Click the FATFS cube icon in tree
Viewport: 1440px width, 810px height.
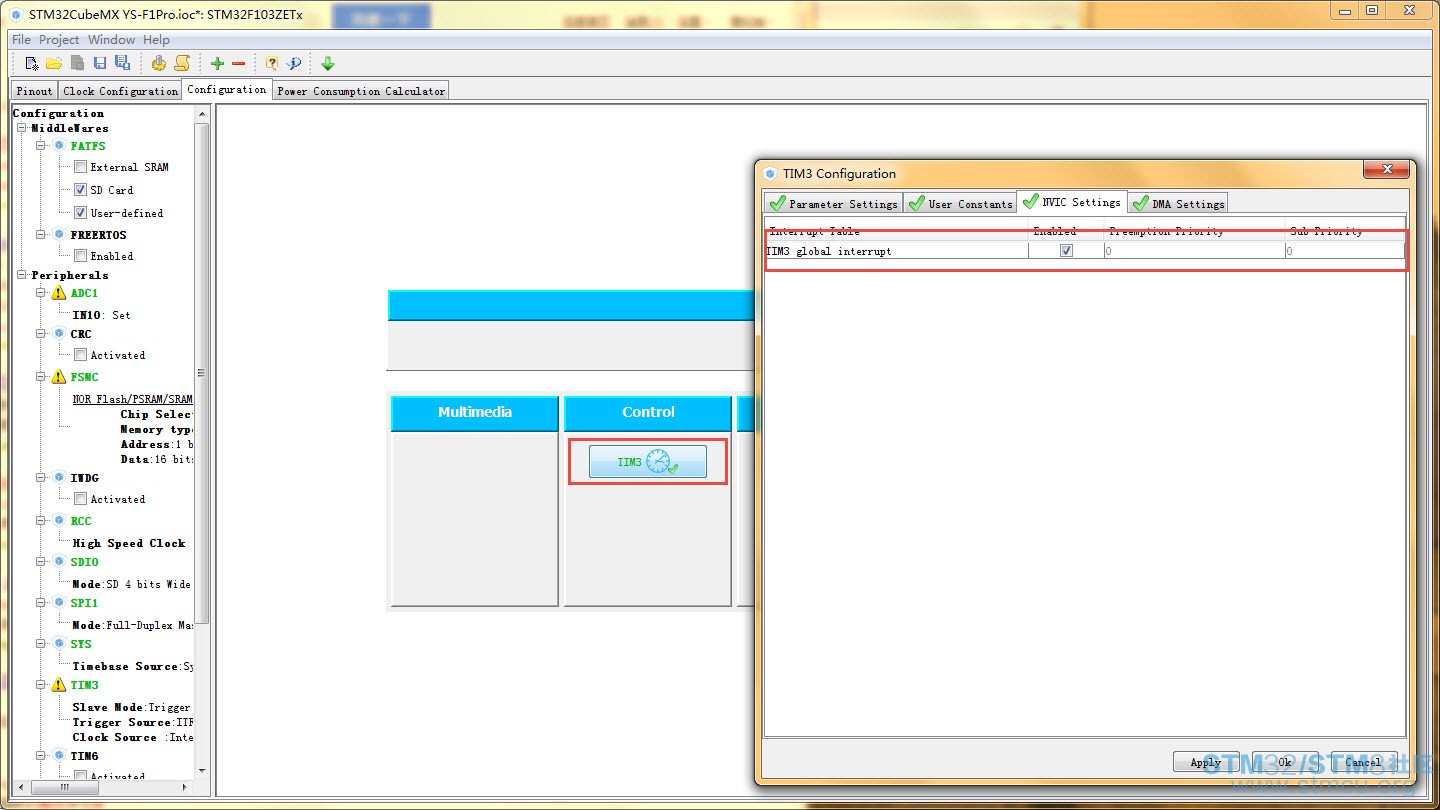[x=59, y=146]
